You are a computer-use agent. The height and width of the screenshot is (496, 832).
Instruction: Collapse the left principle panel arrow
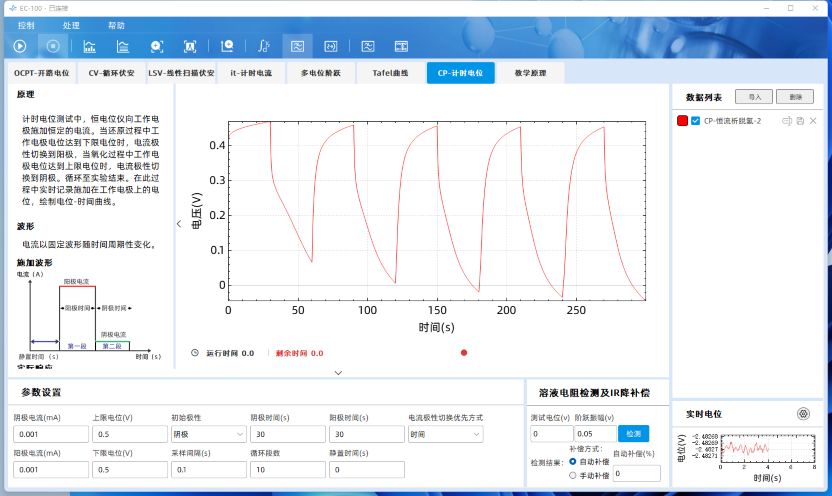[x=179, y=224]
